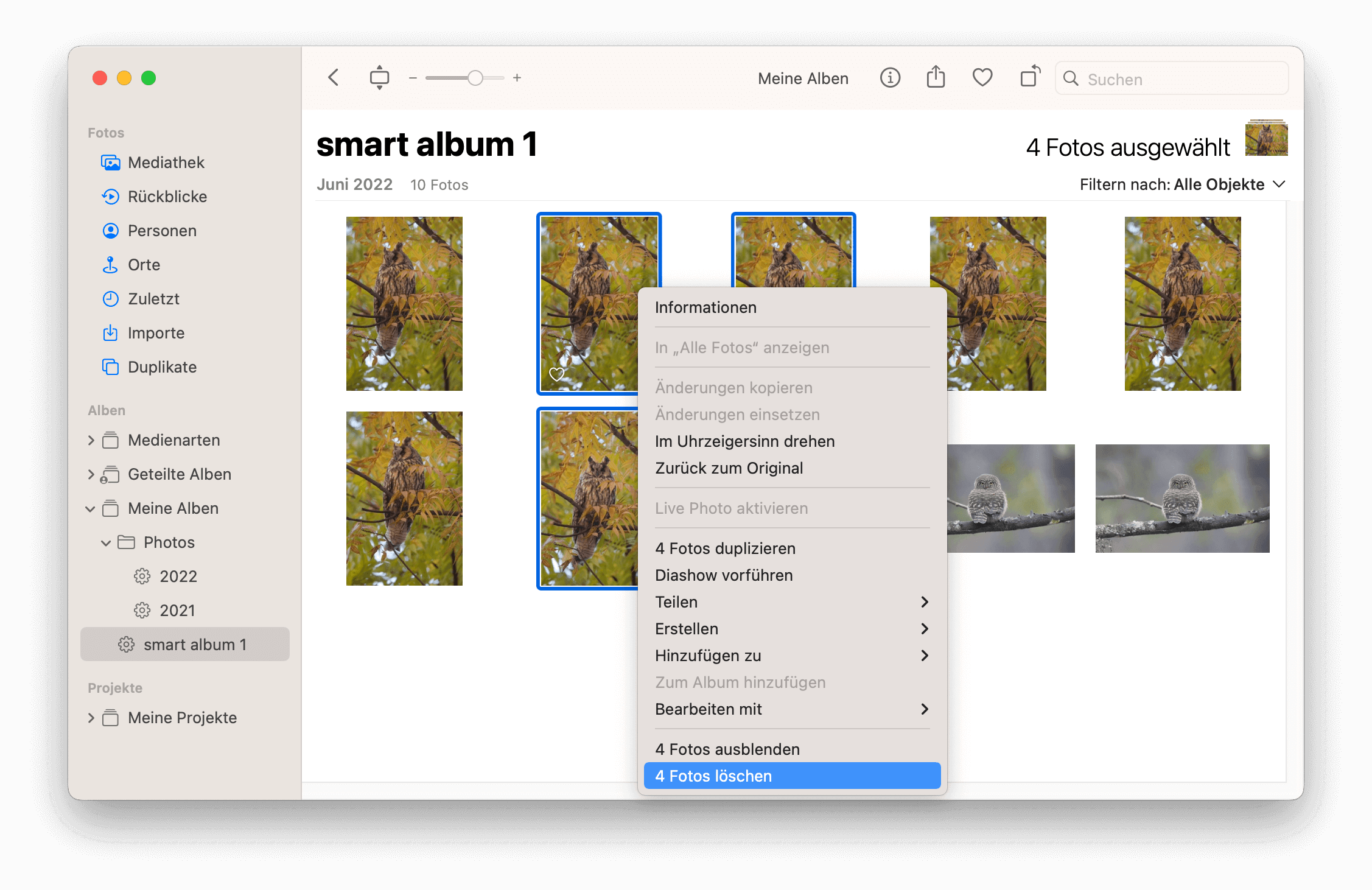
Task: Click the magnifier icon in search field
Action: tap(1071, 79)
